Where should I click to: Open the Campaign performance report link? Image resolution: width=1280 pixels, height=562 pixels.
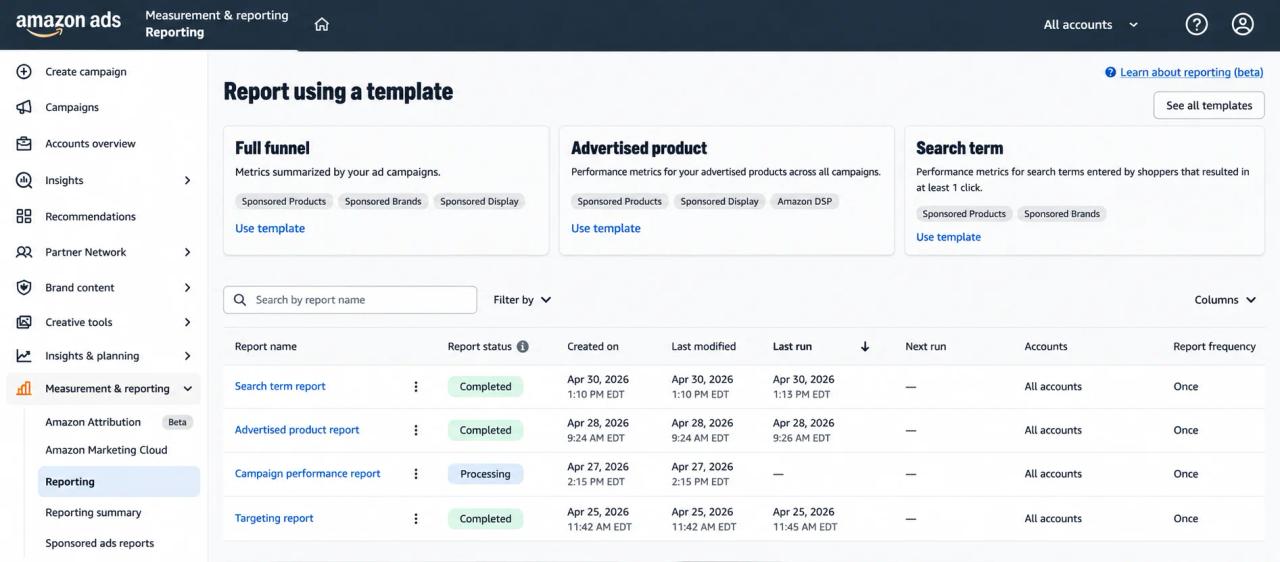(308, 474)
